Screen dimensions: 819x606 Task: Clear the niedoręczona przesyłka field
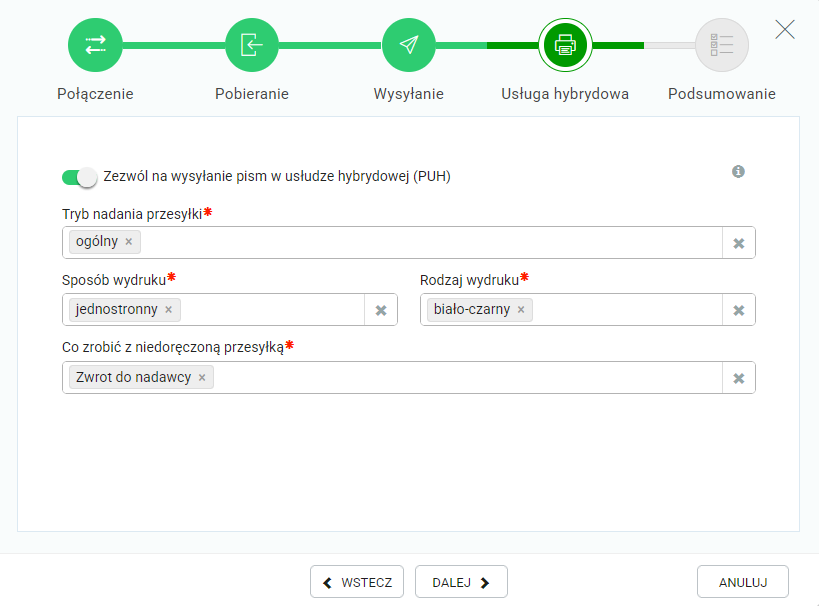coord(739,378)
